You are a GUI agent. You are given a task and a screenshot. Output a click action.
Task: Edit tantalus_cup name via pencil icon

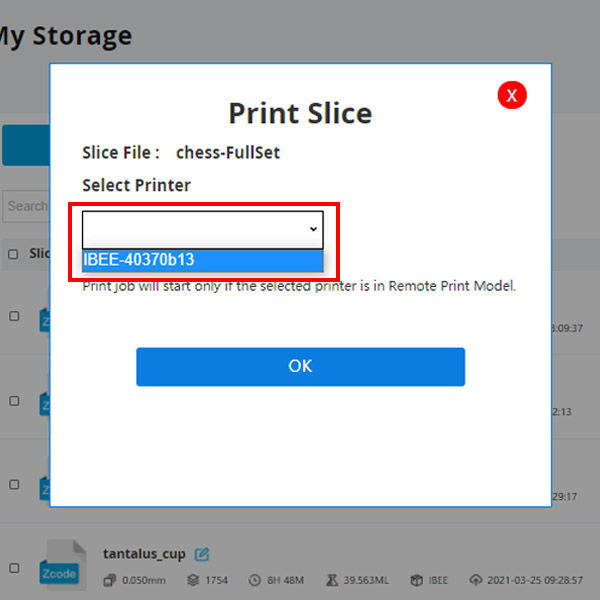[x=202, y=554]
